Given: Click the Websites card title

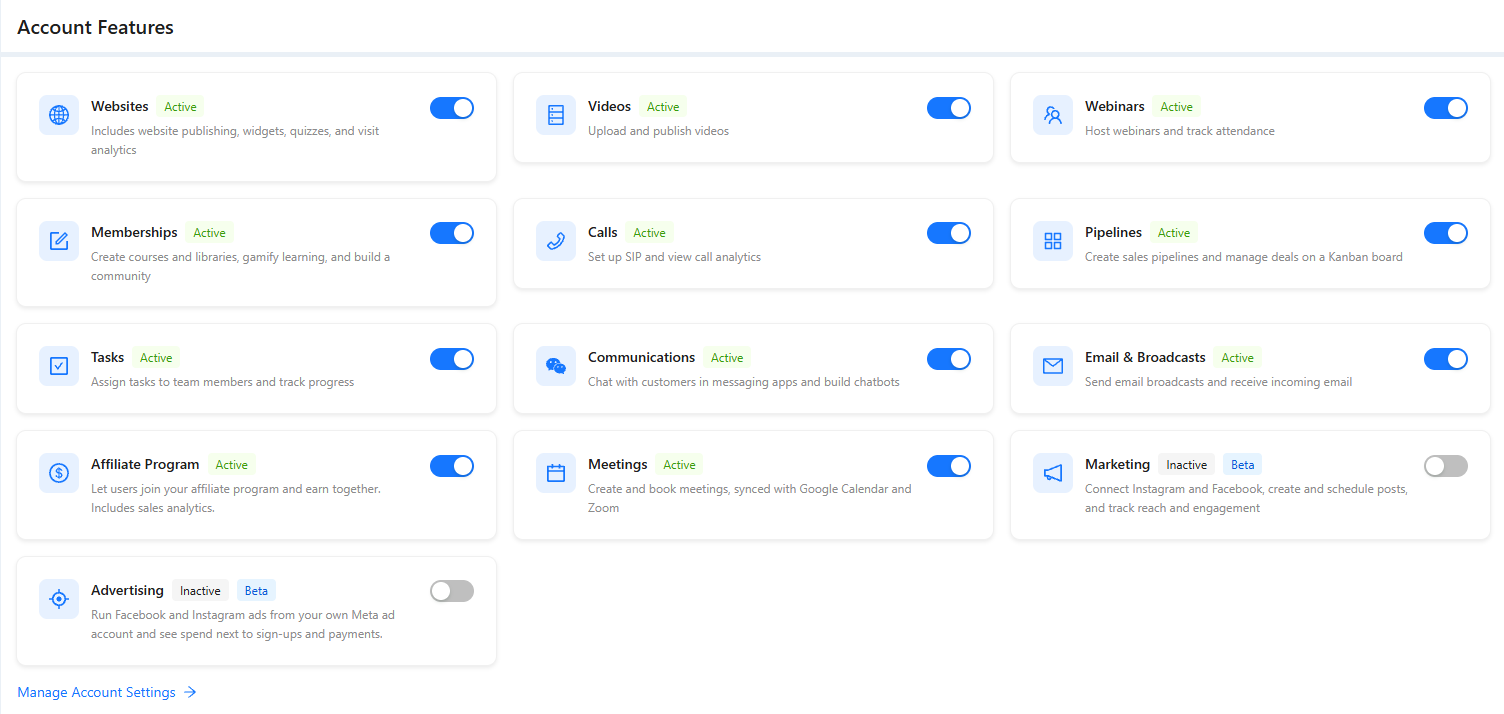Looking at the screenshot, I should click(x=120, y=106).
